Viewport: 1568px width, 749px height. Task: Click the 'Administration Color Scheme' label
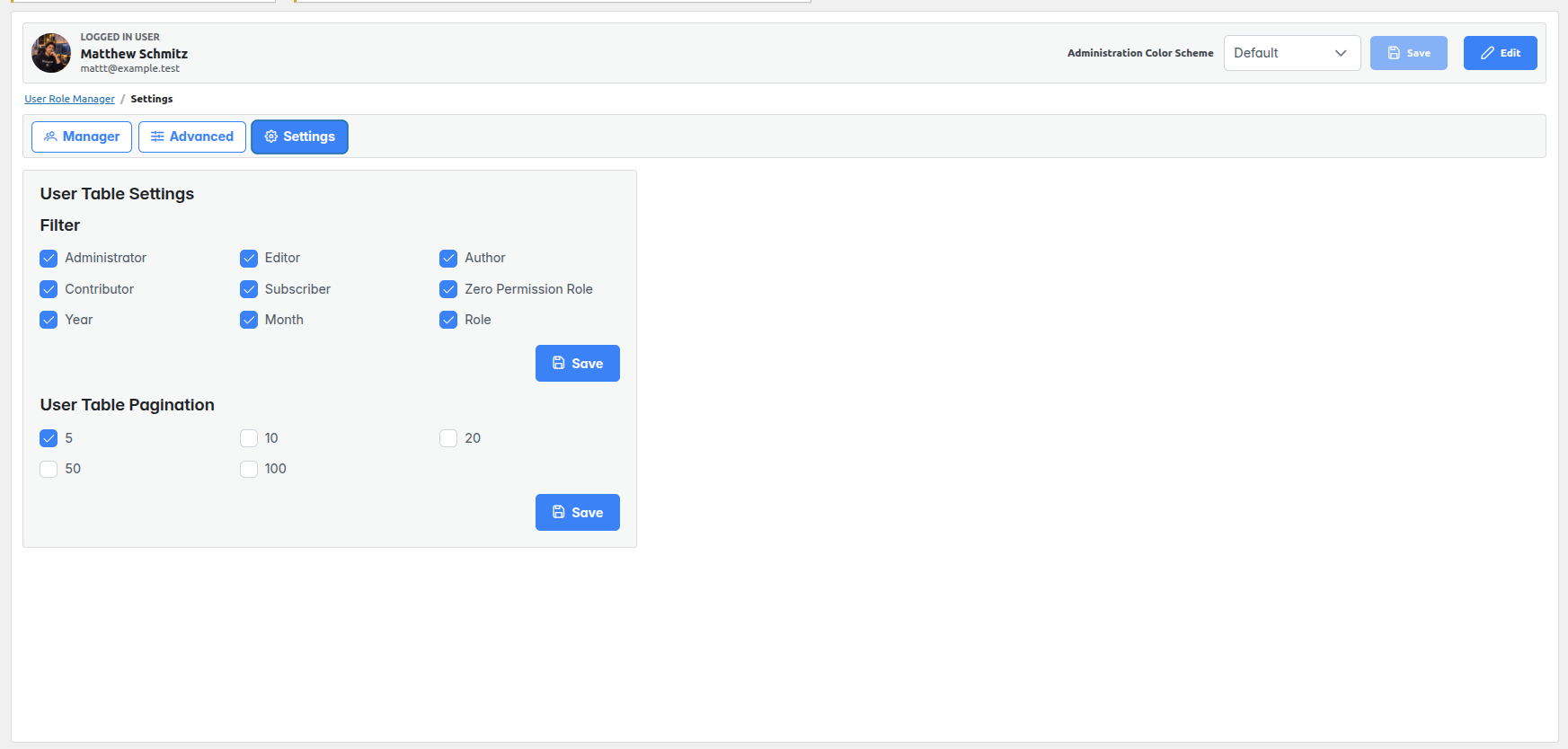click(x=1140, y=53)
